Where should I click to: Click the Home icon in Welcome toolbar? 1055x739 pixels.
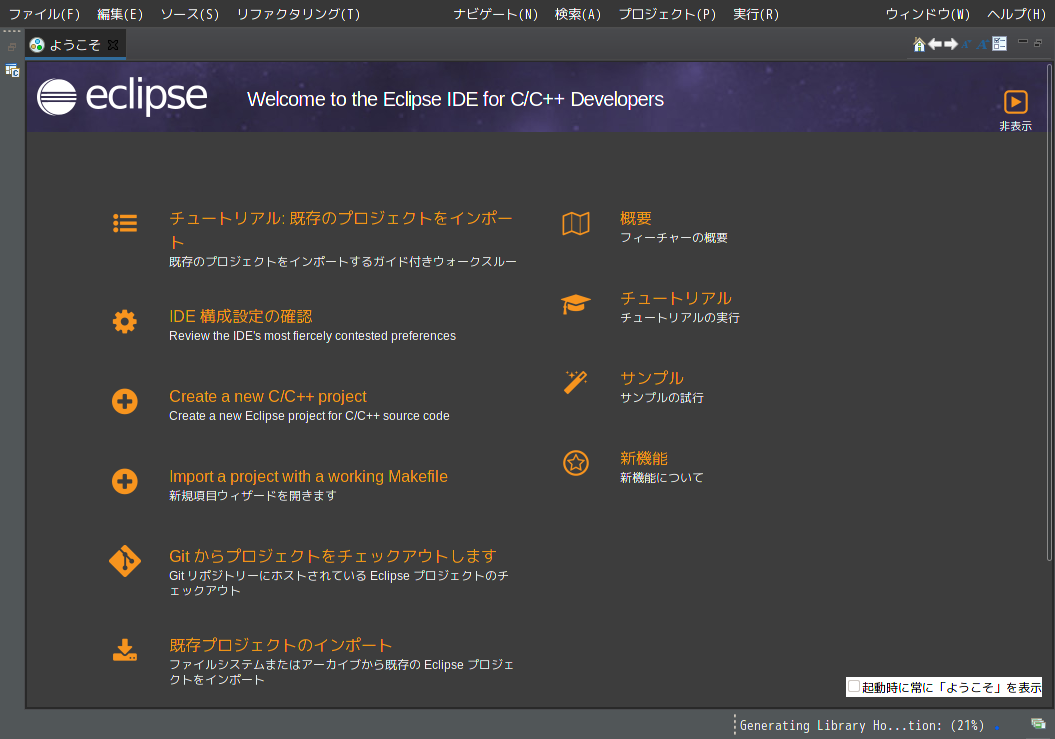point(919,44)
